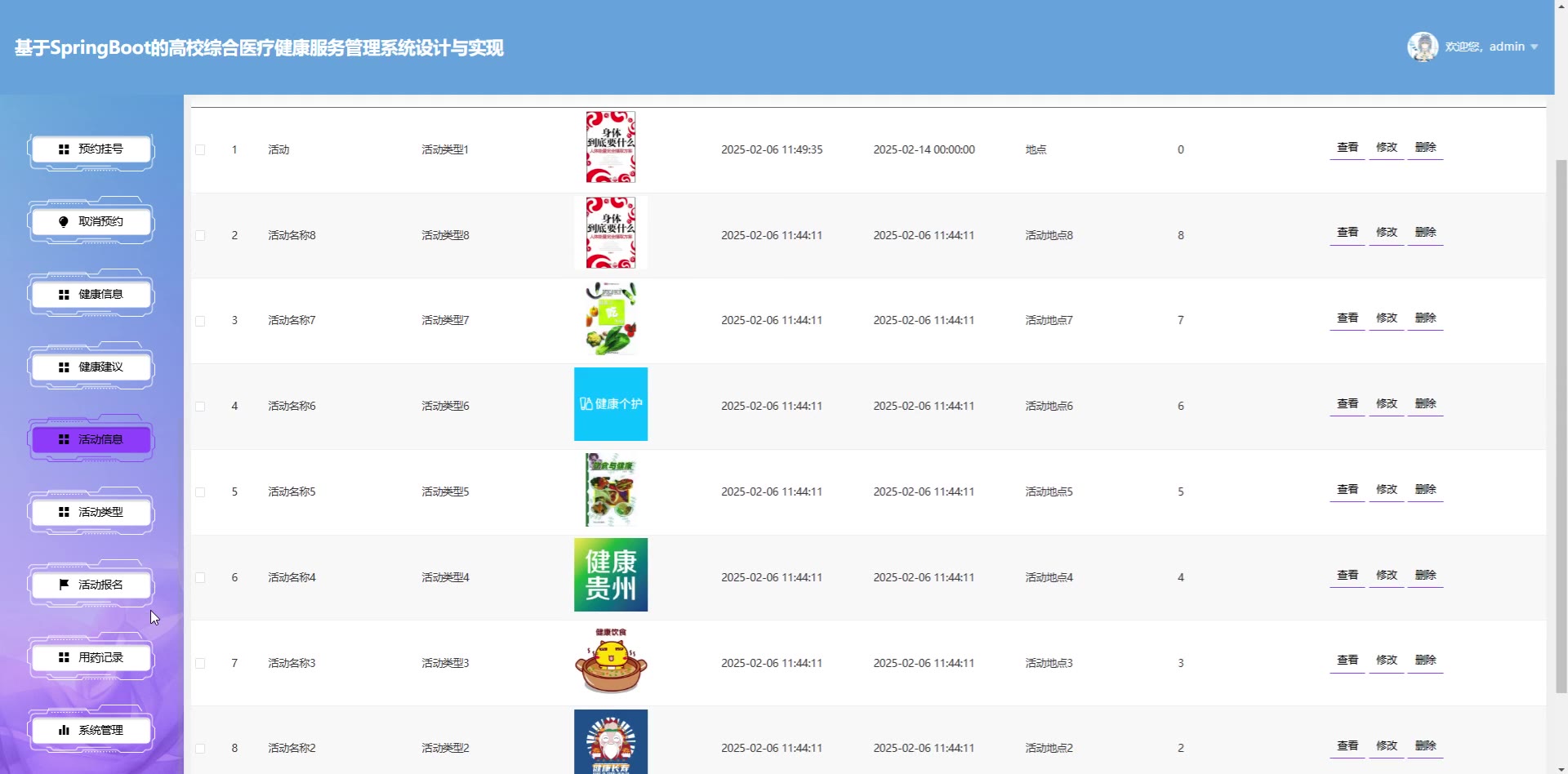Screen dimensions: 1568x774
Task: Click the admin user avatar icon
Action: (x=1423, y=47)
